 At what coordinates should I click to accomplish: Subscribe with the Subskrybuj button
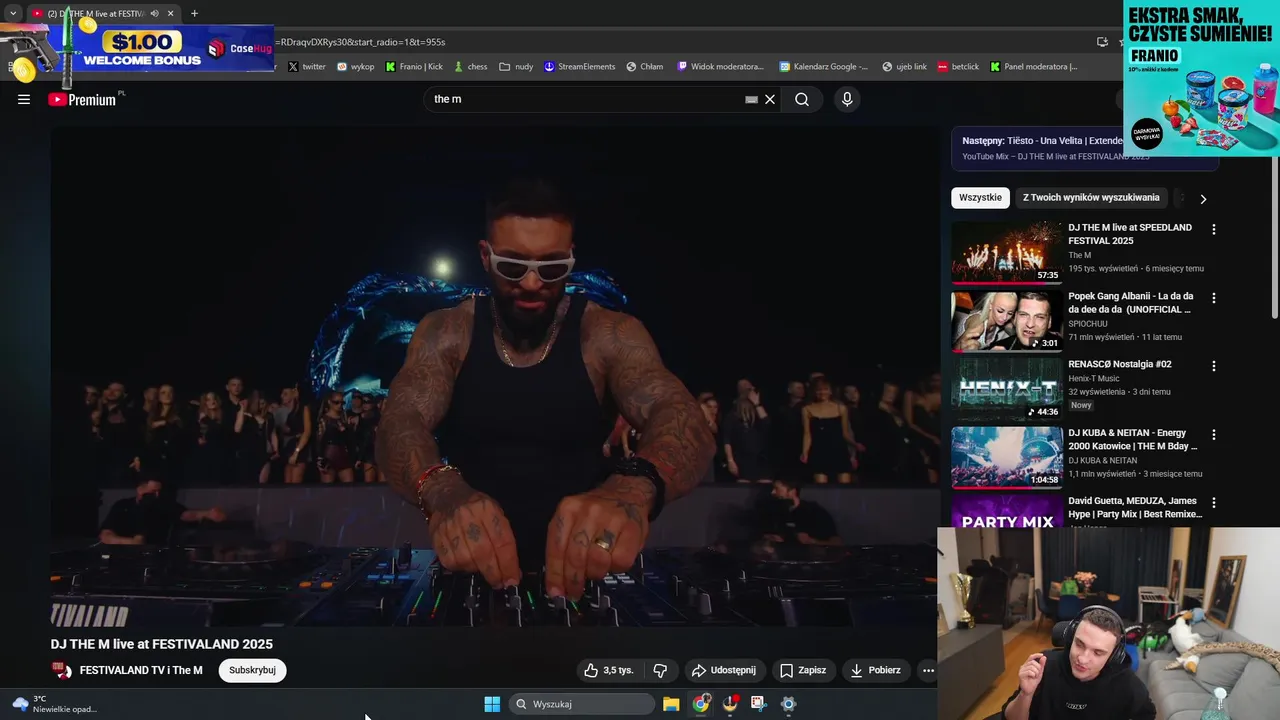[252, 670]
